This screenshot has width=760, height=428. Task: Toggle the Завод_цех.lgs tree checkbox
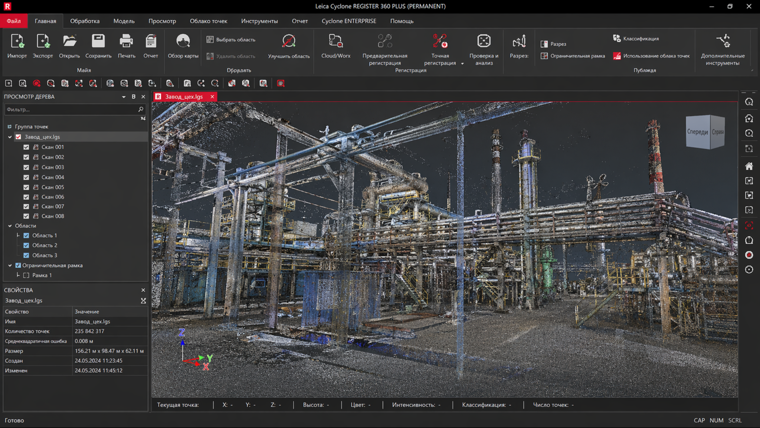18,137
